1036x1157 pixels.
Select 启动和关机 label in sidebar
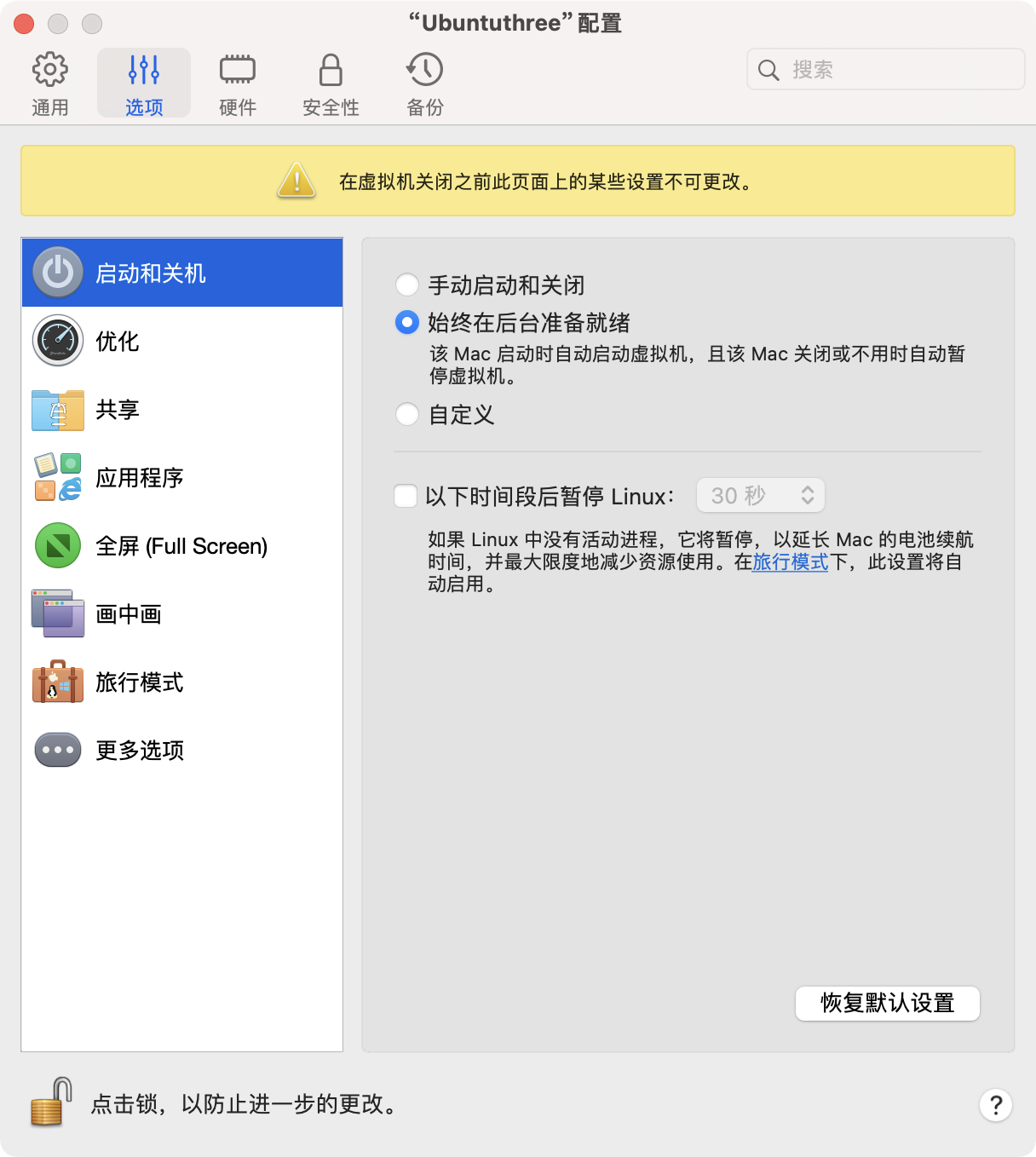[151, 273]
